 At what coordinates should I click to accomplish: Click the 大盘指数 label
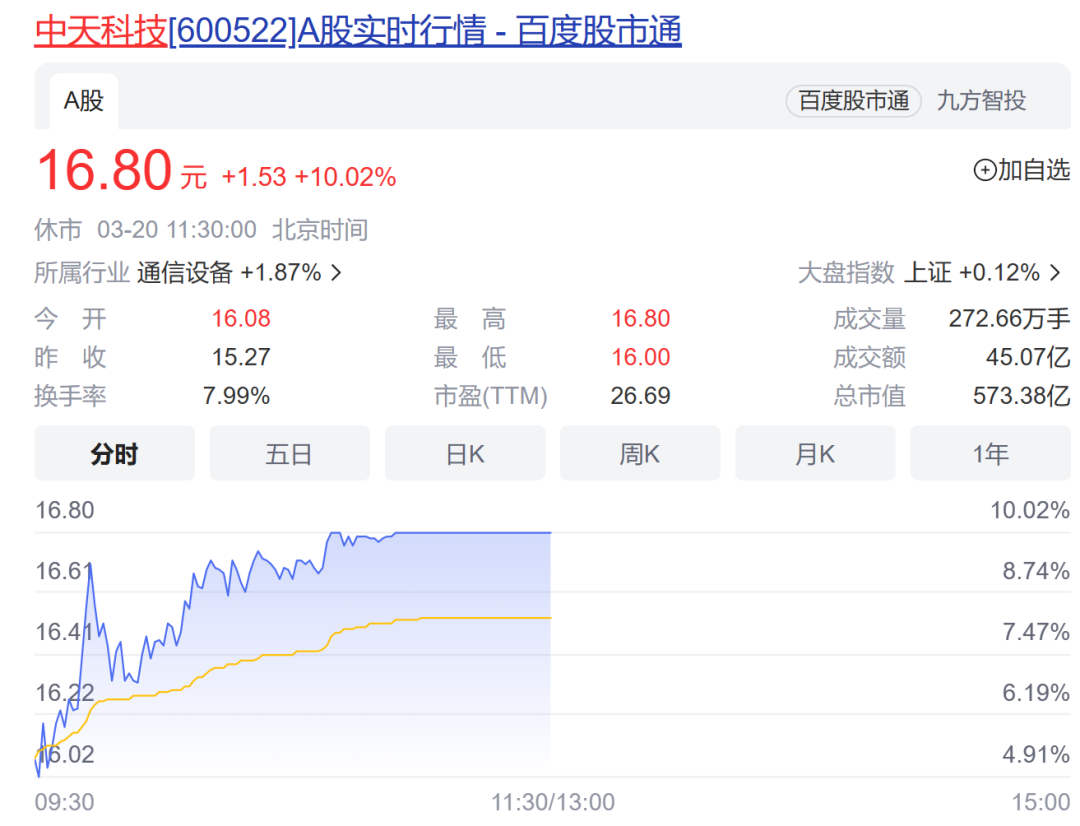tap(846, 273)
